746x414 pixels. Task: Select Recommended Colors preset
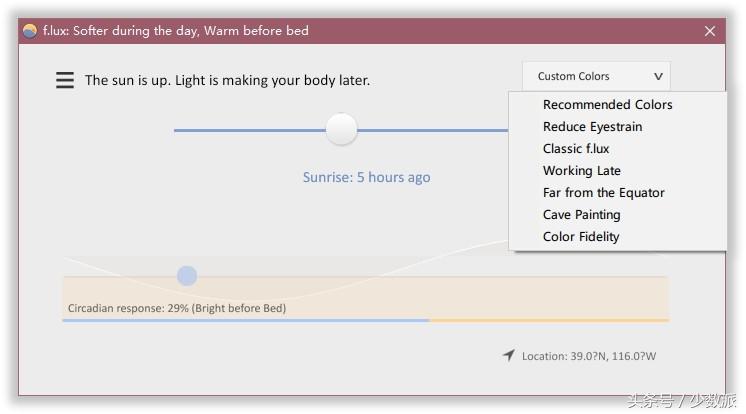coord(607,105)
